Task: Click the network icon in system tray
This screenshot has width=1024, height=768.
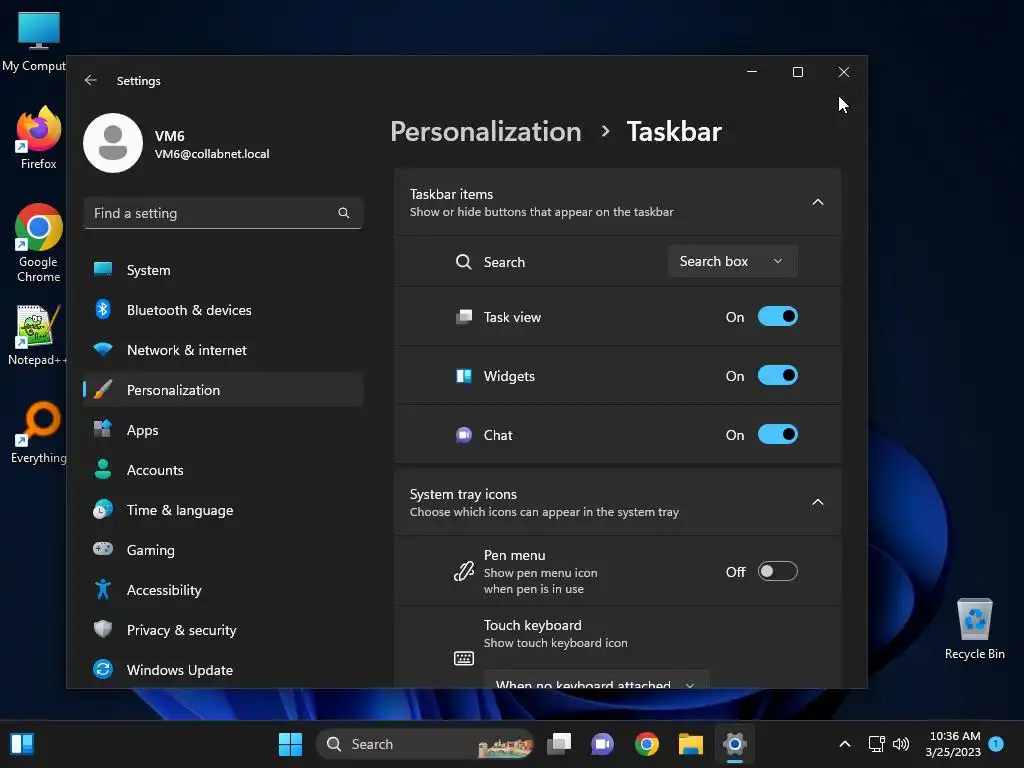Action: [876, 744]
